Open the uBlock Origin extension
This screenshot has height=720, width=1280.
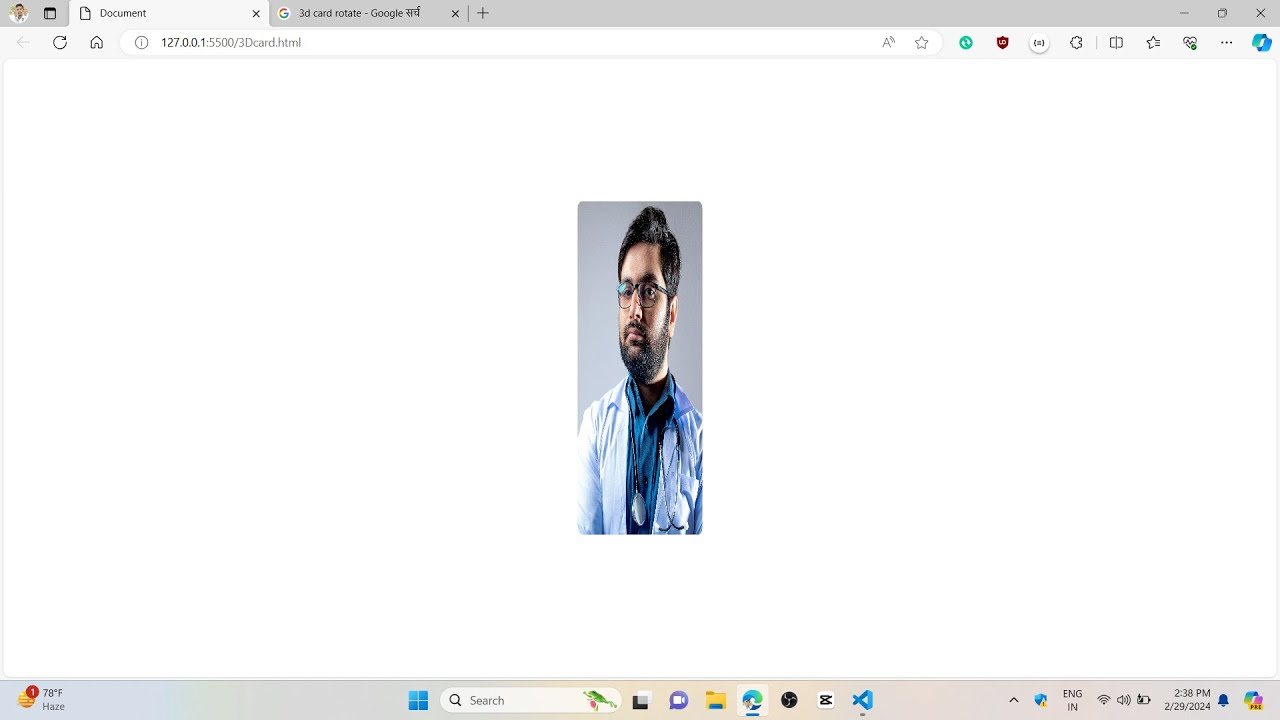coord(1002,42)
